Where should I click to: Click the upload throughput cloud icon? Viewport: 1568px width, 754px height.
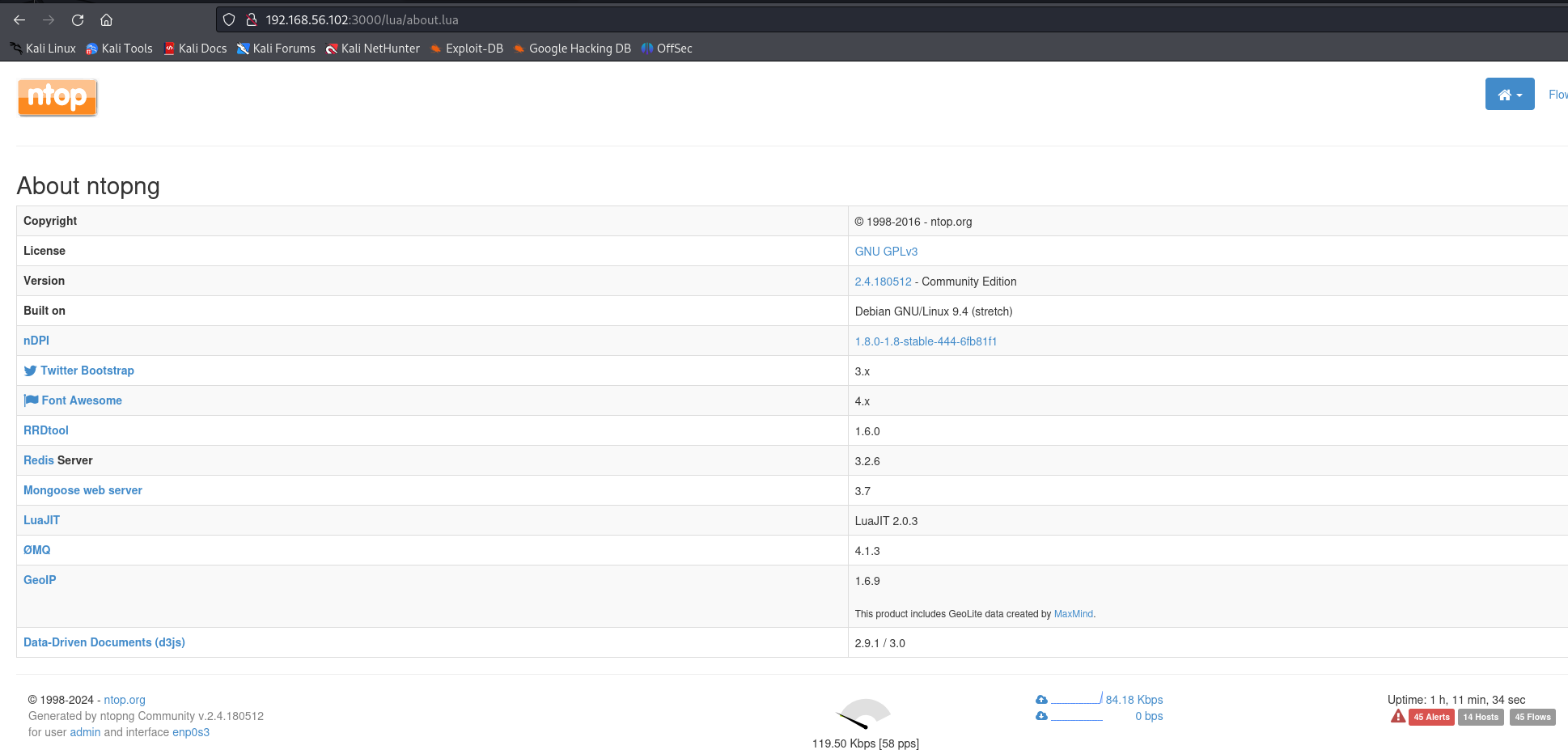tap(1041, 700)
